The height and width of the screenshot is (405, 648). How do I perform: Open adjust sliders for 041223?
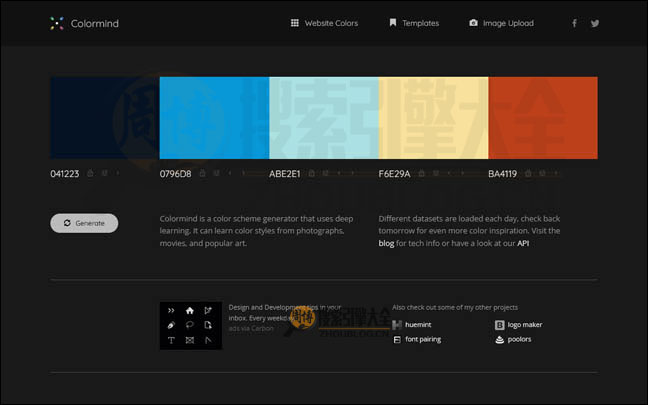[104, 173]
